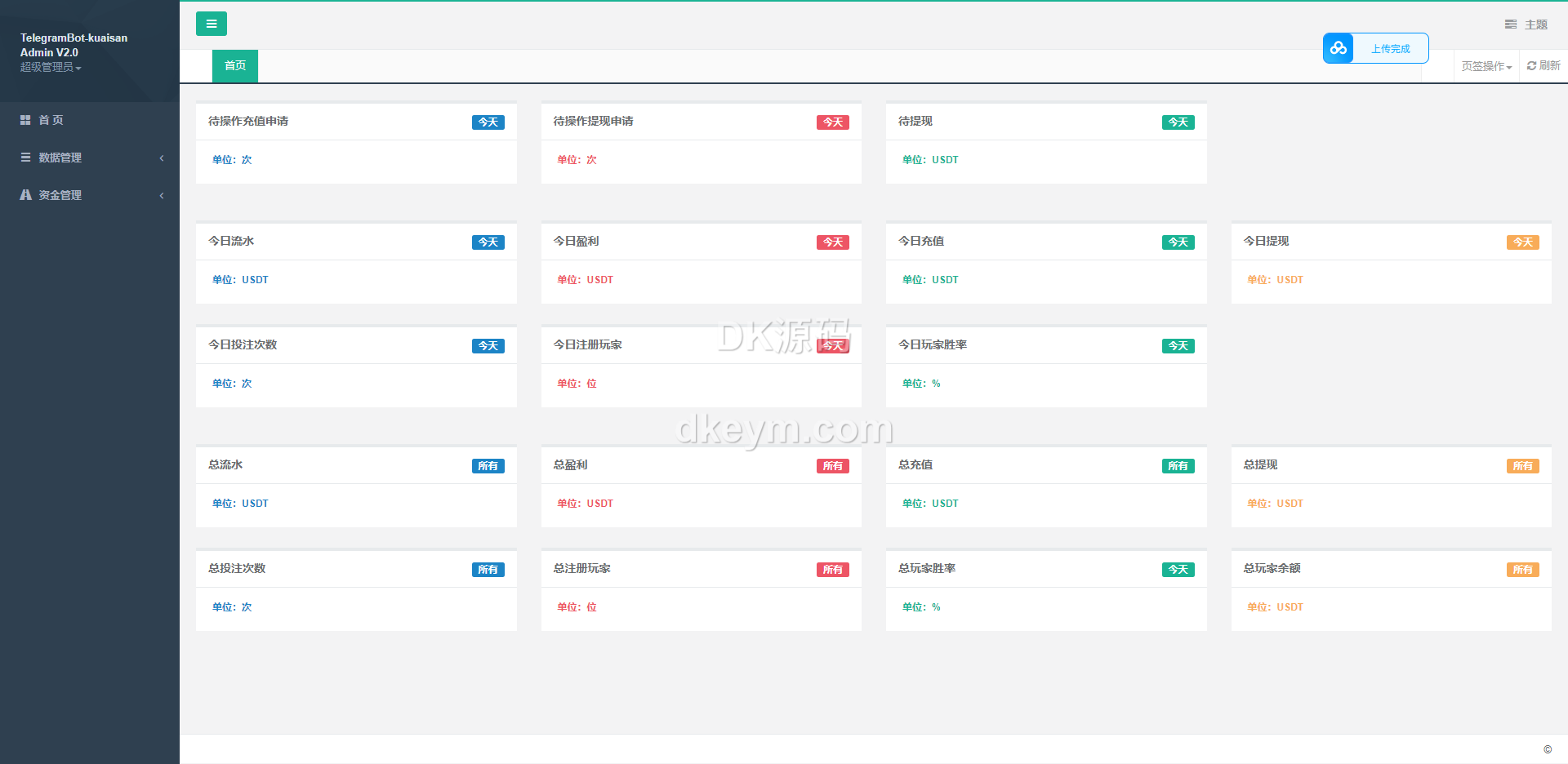This screenshot has height=764, width=1568.
Task: Go to 首页 in the sidebar menu
Action: pos(51,120)
